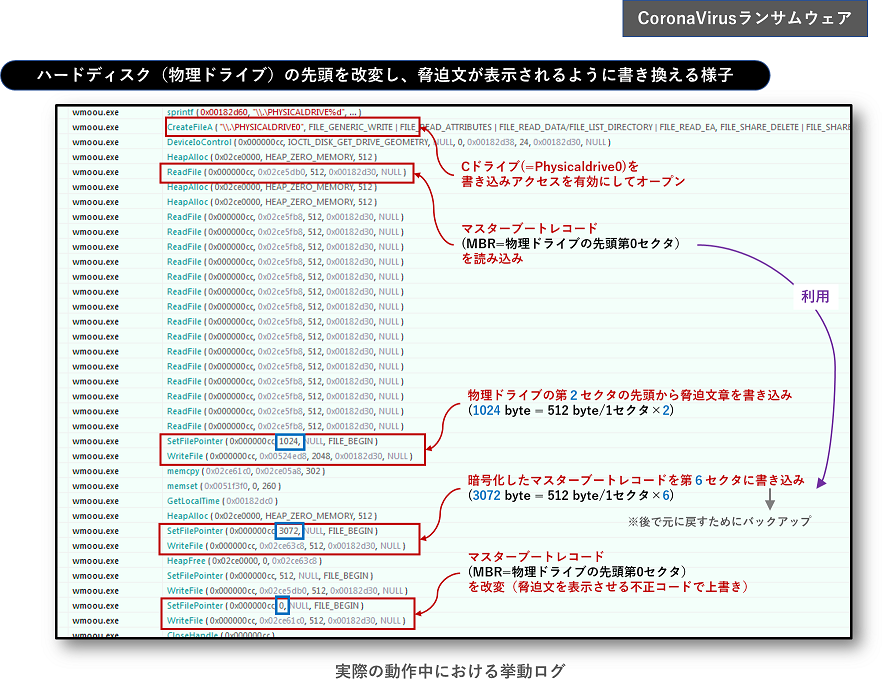Click the ※後で元に戻すためにバックアップ note
Screen dimensions: 885x692
718,522
